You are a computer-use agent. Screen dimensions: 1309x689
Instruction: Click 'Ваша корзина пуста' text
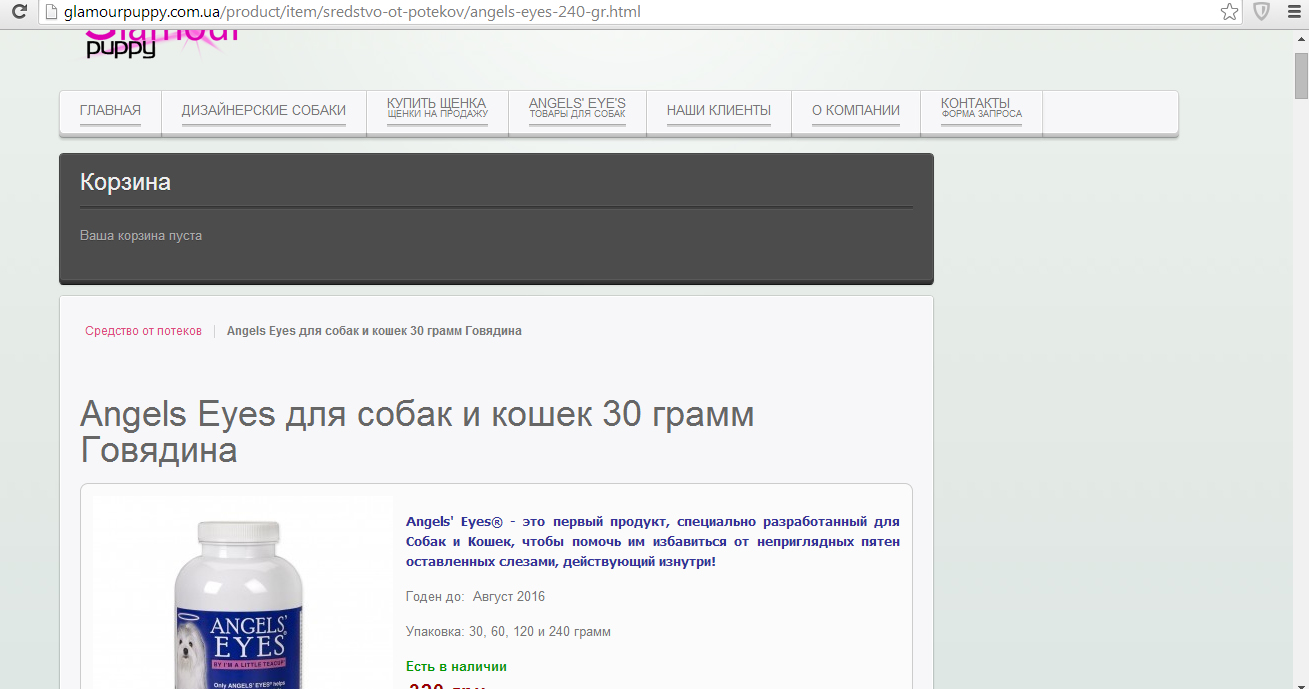pos(141,236)
